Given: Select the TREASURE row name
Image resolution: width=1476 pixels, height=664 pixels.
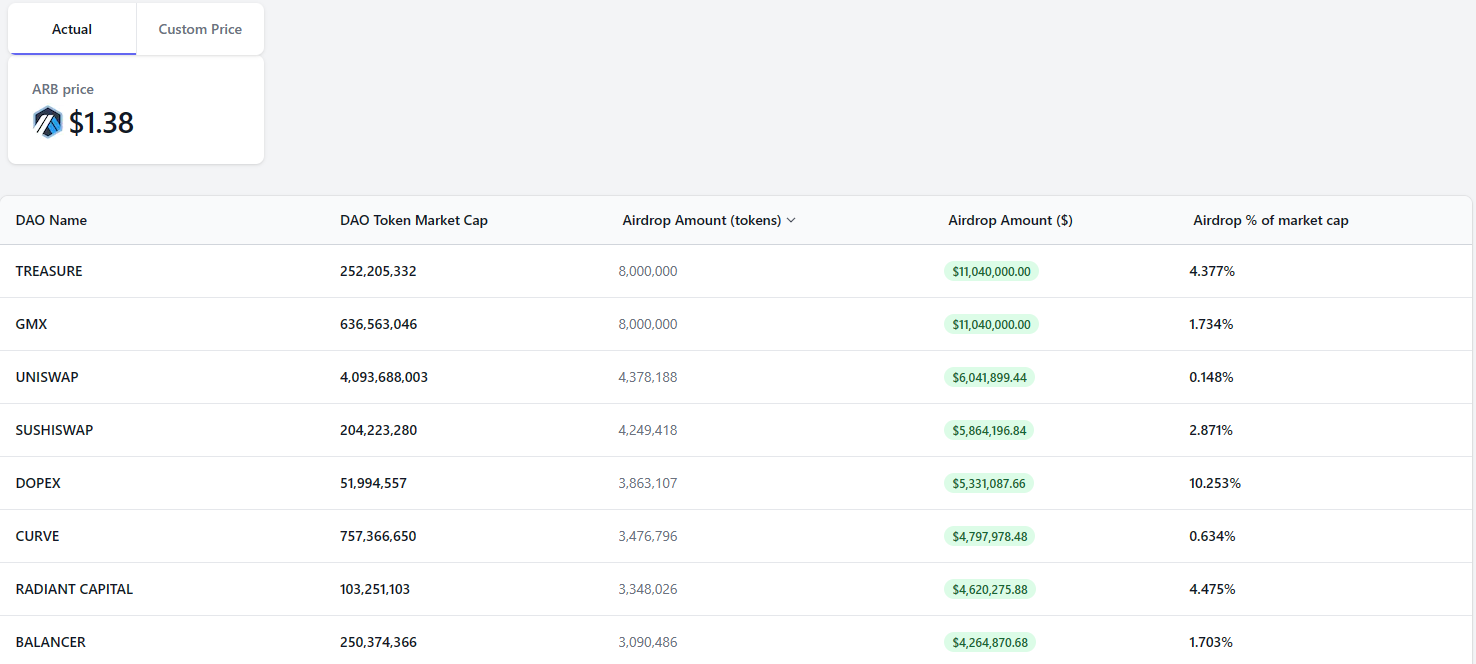Looking at the screenshot, I should click(49, 271).
